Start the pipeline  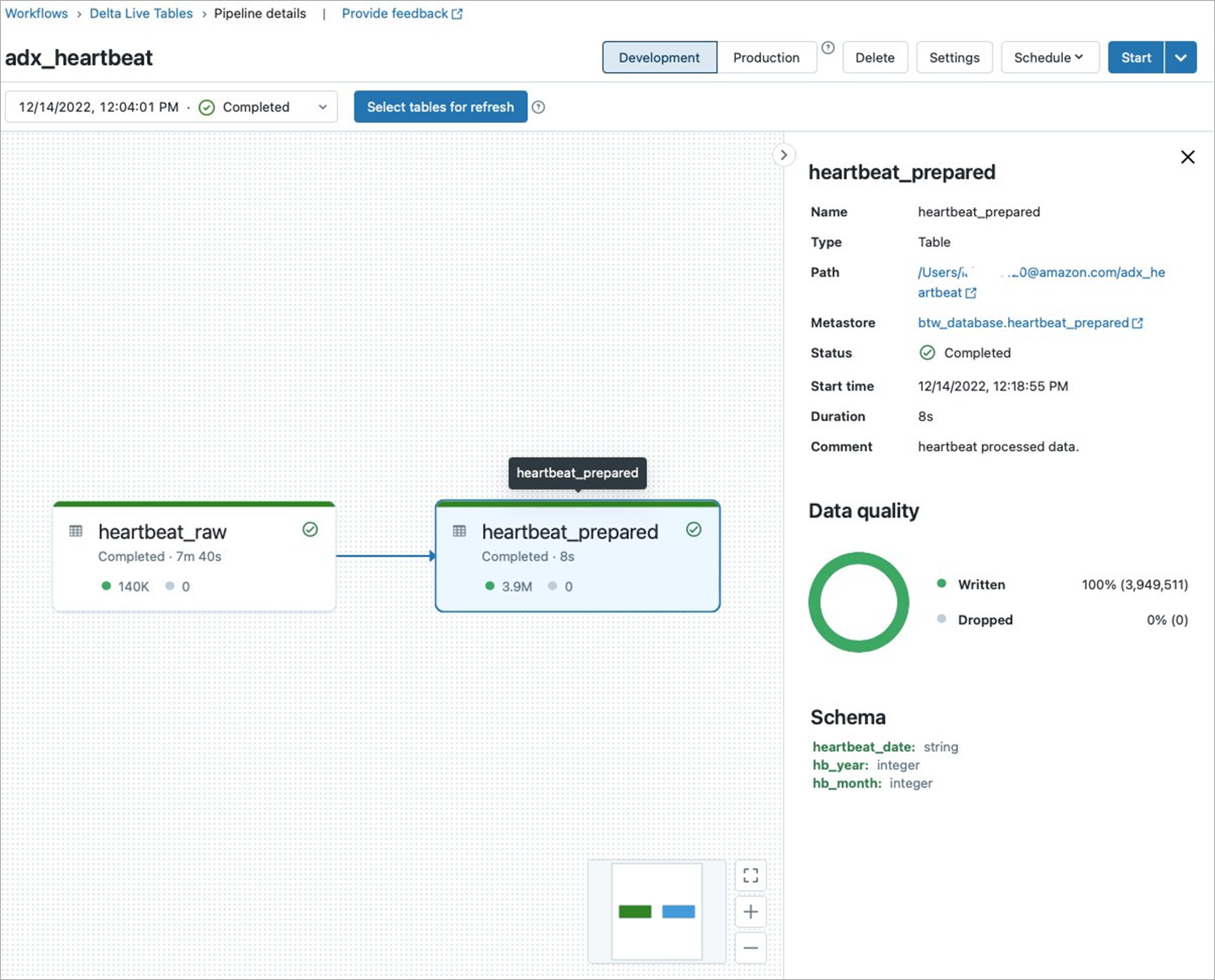1136,57
